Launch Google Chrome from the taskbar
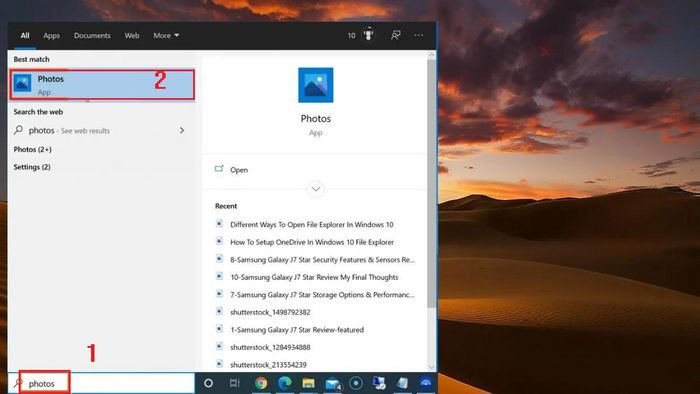Screen dimensions: 700x394 tap(261, 383)
